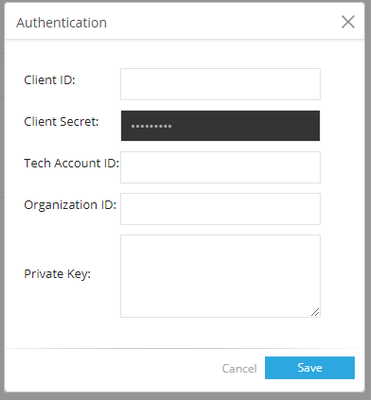Viewport: 371px width, 400px height.
Task: Select the Tech Account ID label
Action: coord(72,163)
